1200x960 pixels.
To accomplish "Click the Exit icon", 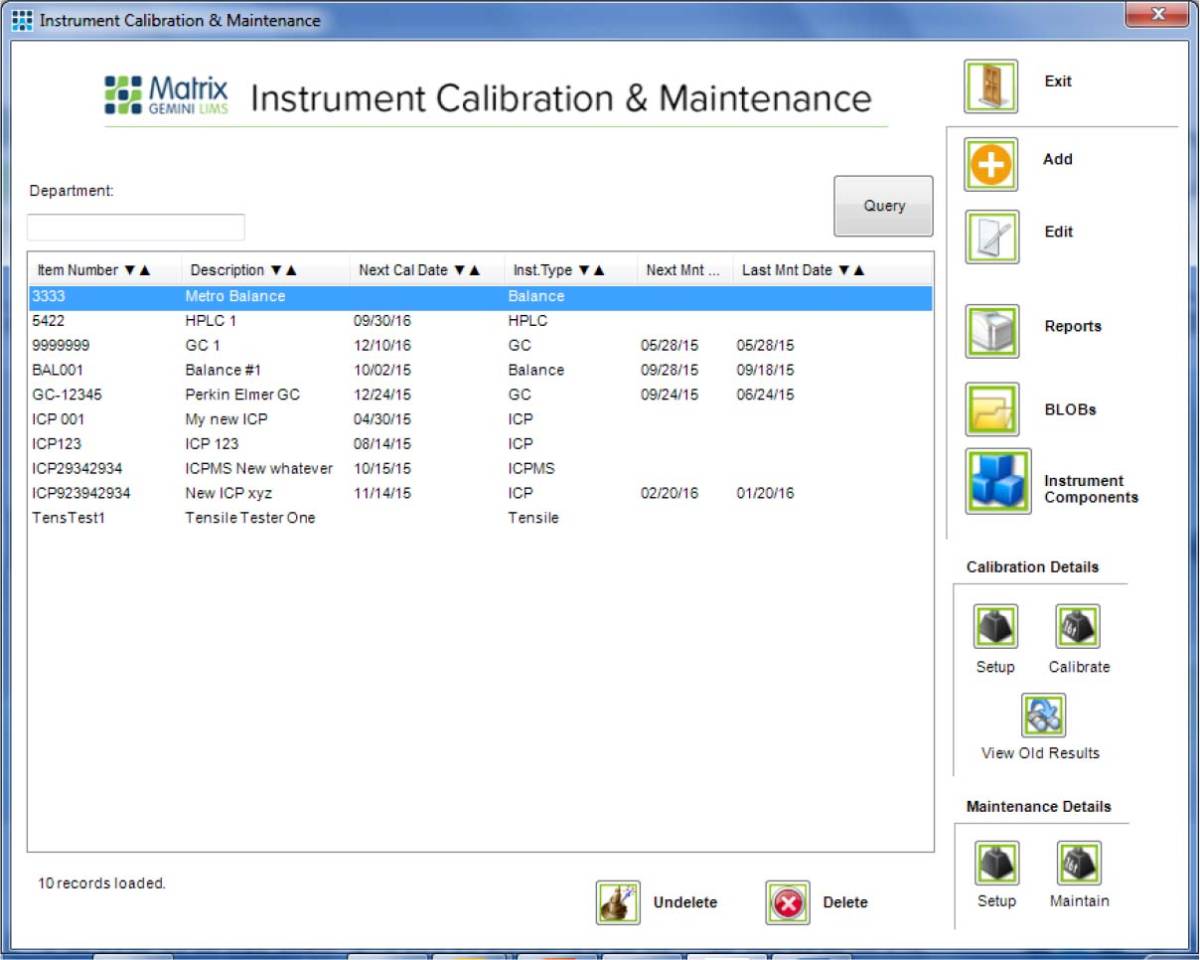I will pyautogui.click(x=989, y=85).
